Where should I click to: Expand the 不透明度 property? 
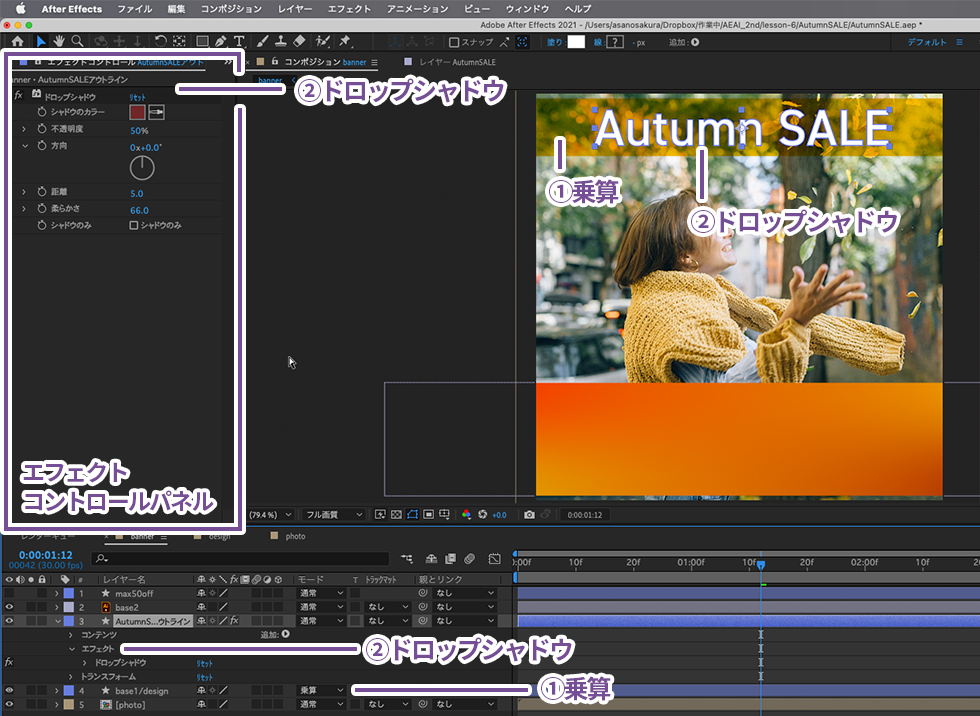click(x=24, y=129)
